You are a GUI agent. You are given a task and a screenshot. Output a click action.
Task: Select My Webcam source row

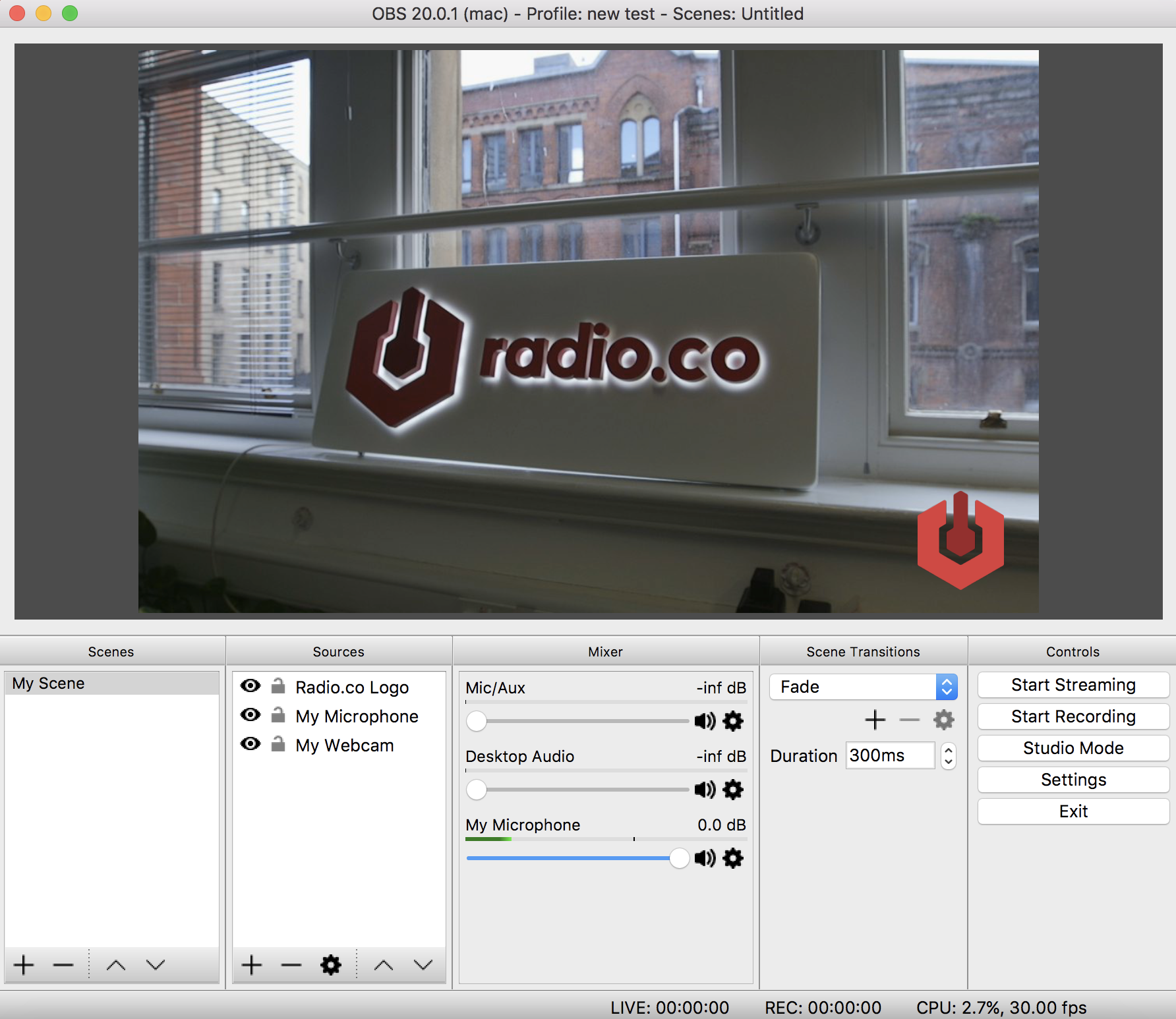coord(339,745)
